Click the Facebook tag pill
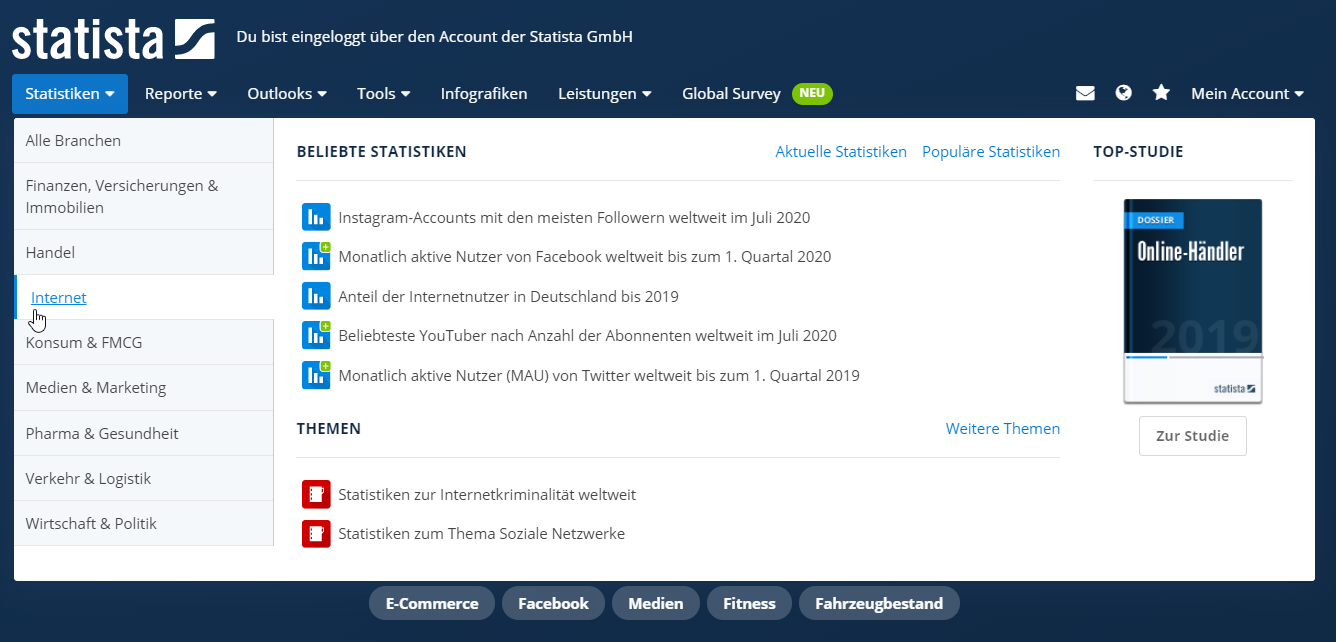1336x642 pixels. (553, 603)
